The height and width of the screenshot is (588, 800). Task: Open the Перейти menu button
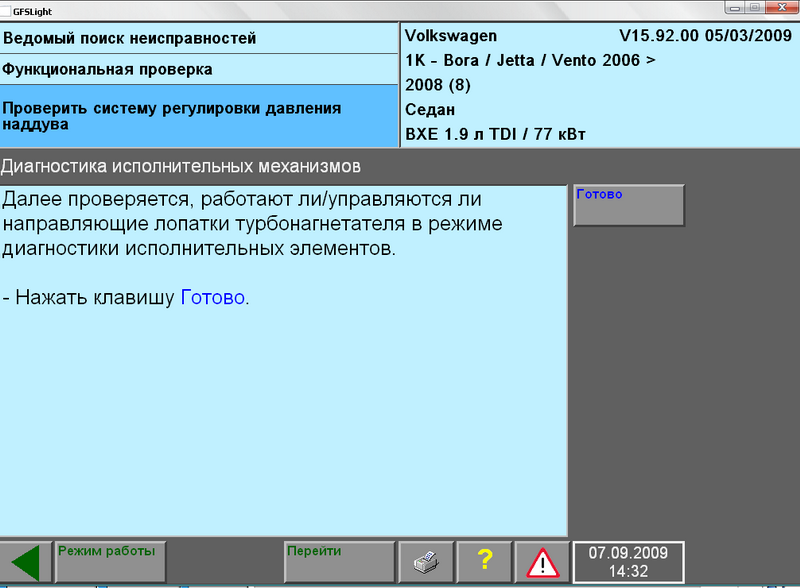tap(339, 562)
